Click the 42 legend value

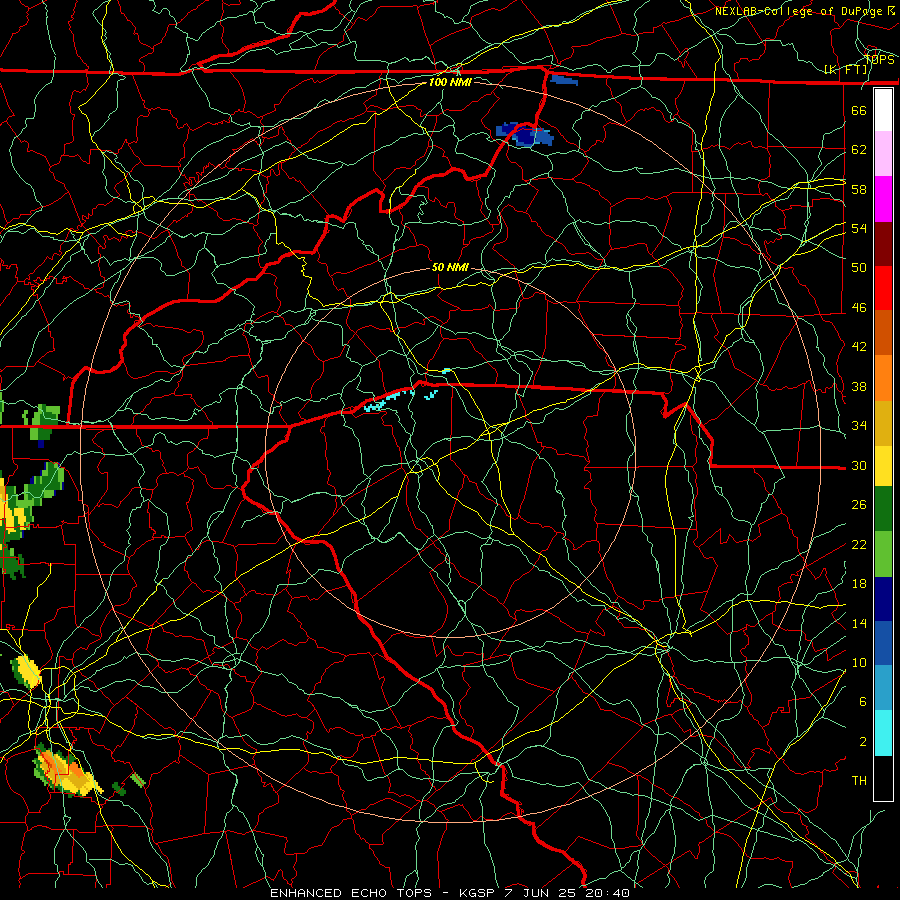pyautogui.click(x=859, y=347)
